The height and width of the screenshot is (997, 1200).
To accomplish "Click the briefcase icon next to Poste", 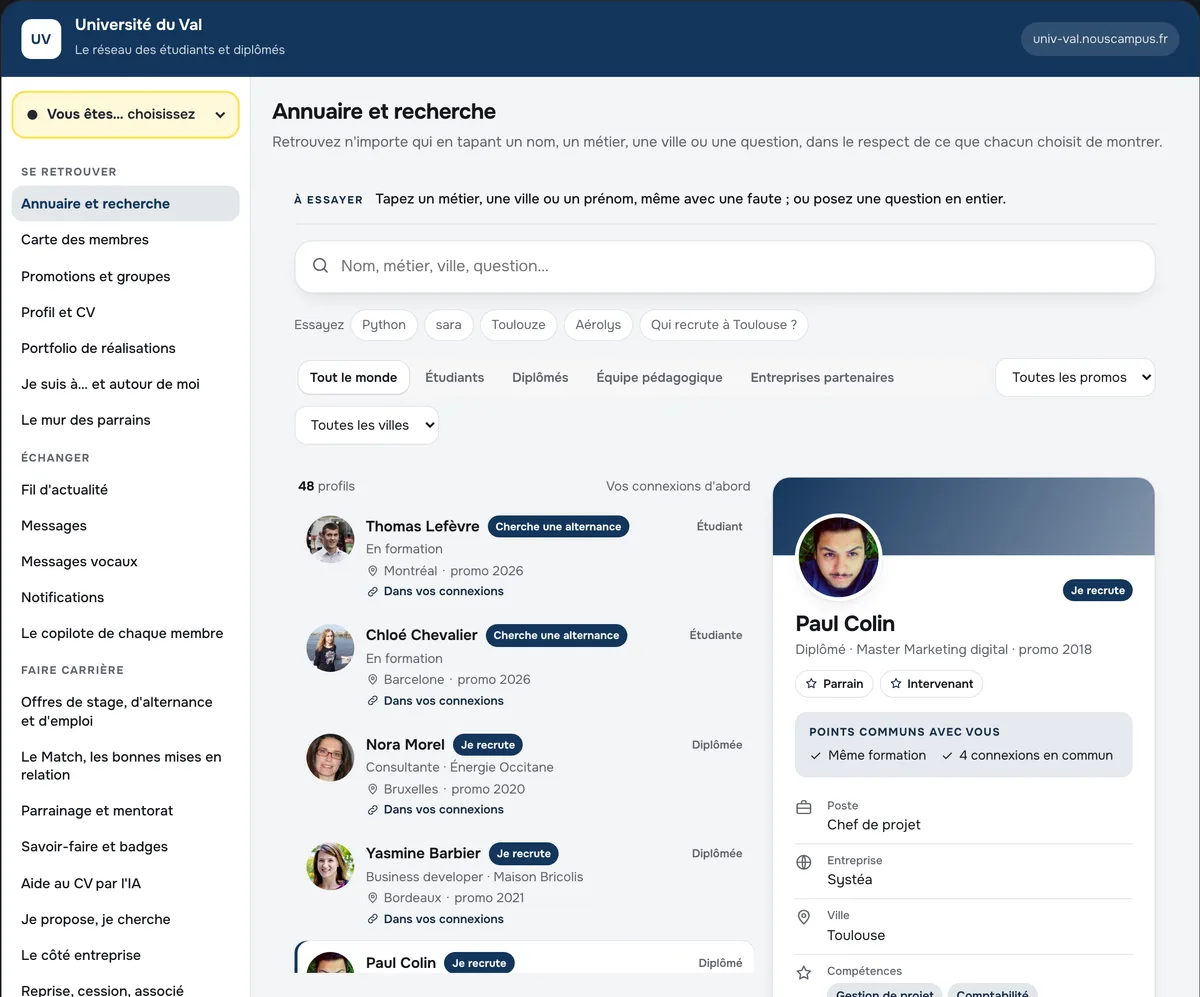I will click(x=803, y=807).
